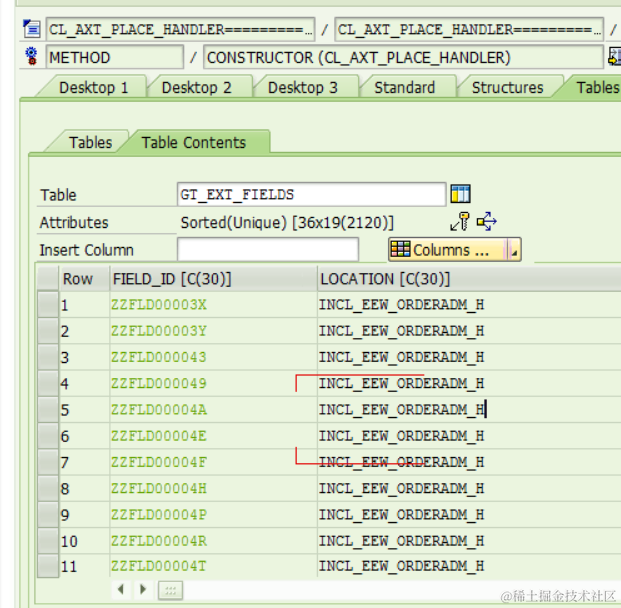
Task: Switch to the Desktop 1 tab
Action: pos(94,88)
